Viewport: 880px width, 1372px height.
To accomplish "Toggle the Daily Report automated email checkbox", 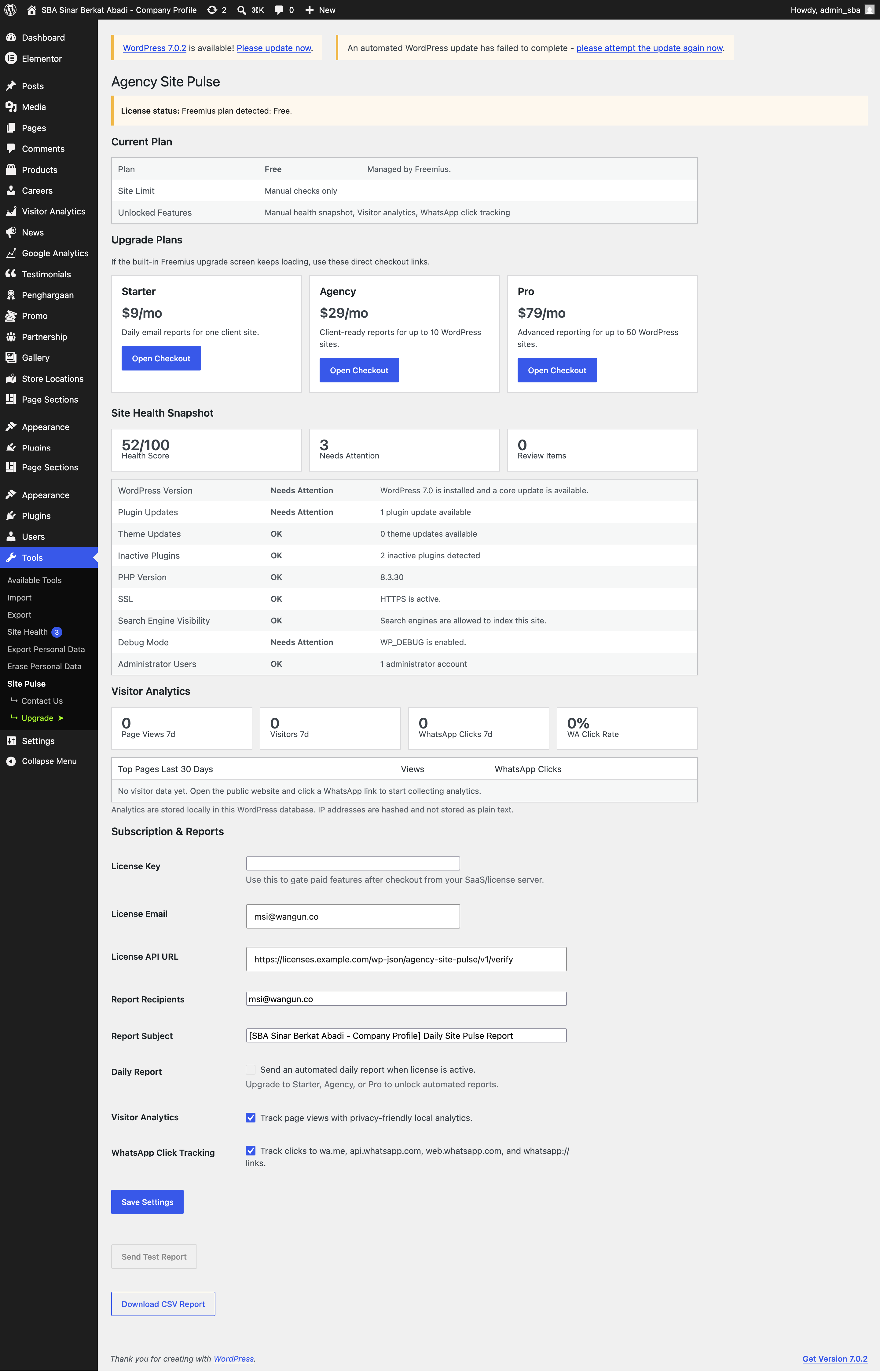I will [250, 1070].
